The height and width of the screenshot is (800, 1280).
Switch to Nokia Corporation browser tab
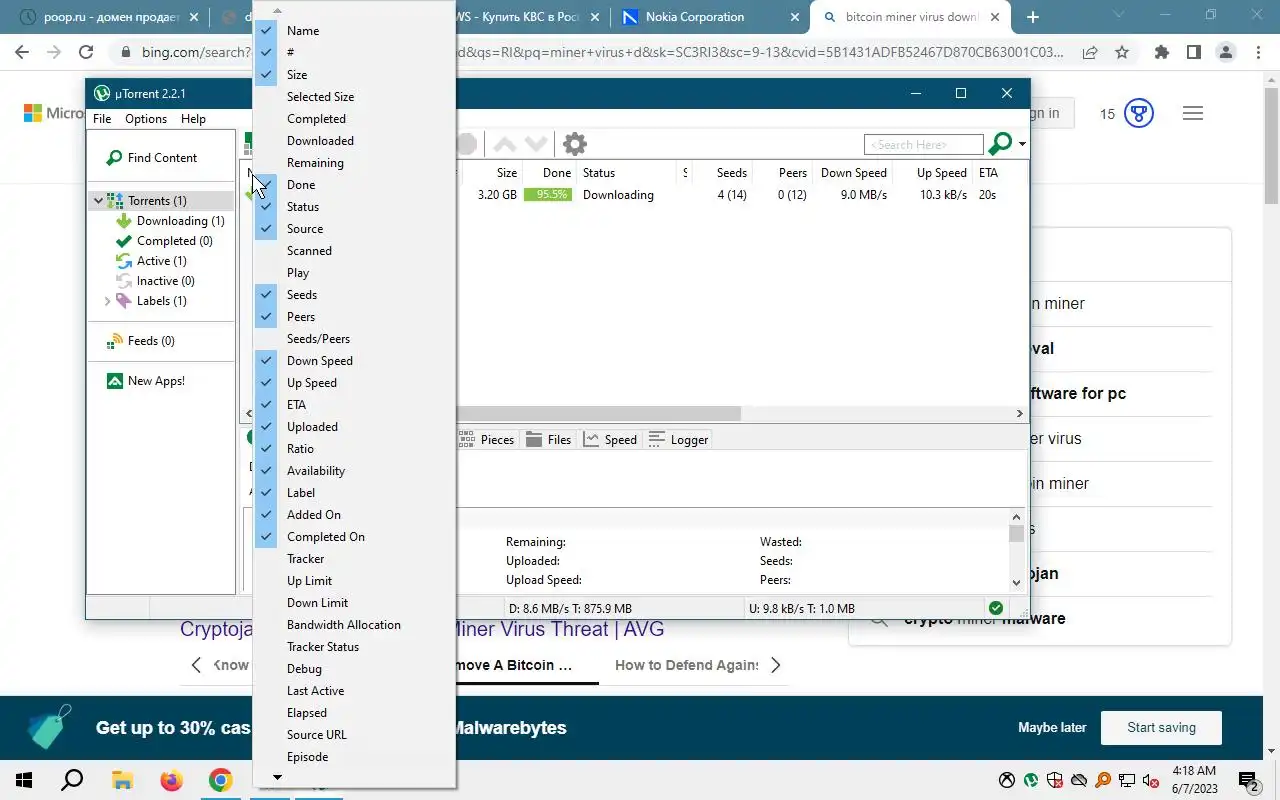click(x=694, y=17)
